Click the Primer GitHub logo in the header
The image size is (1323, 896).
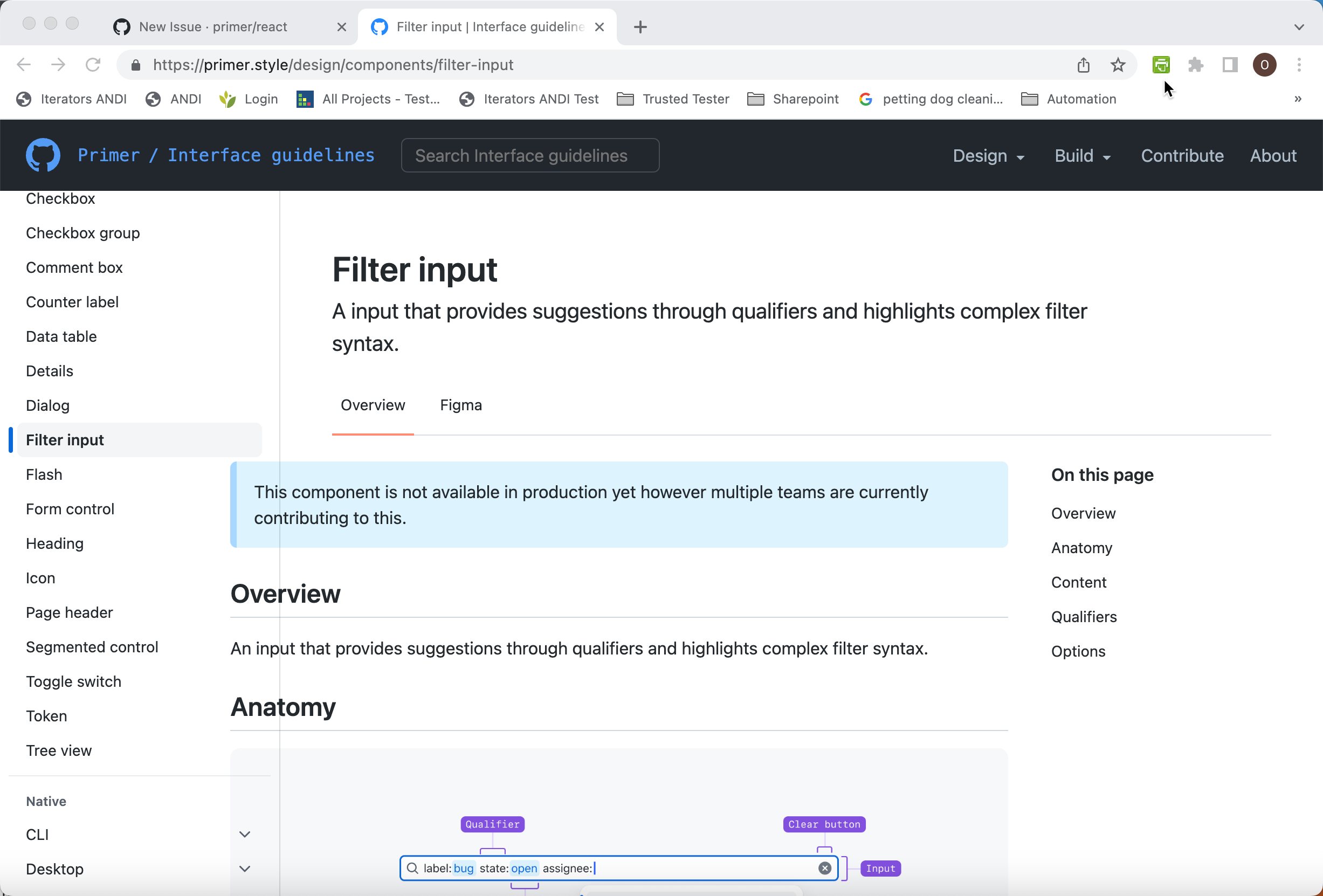(43, 155)
